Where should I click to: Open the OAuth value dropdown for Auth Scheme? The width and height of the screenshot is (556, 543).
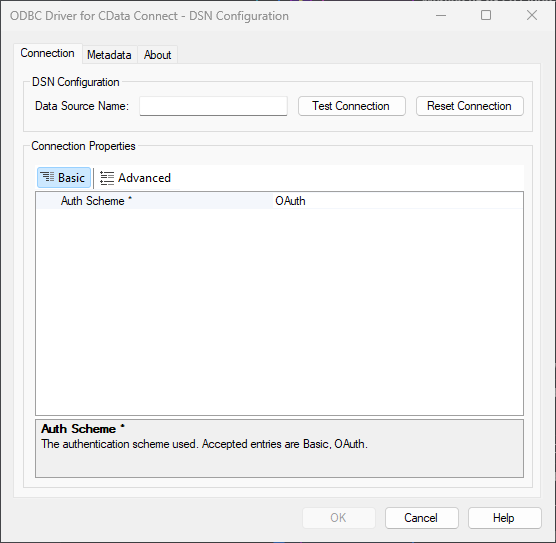(397, 201)
